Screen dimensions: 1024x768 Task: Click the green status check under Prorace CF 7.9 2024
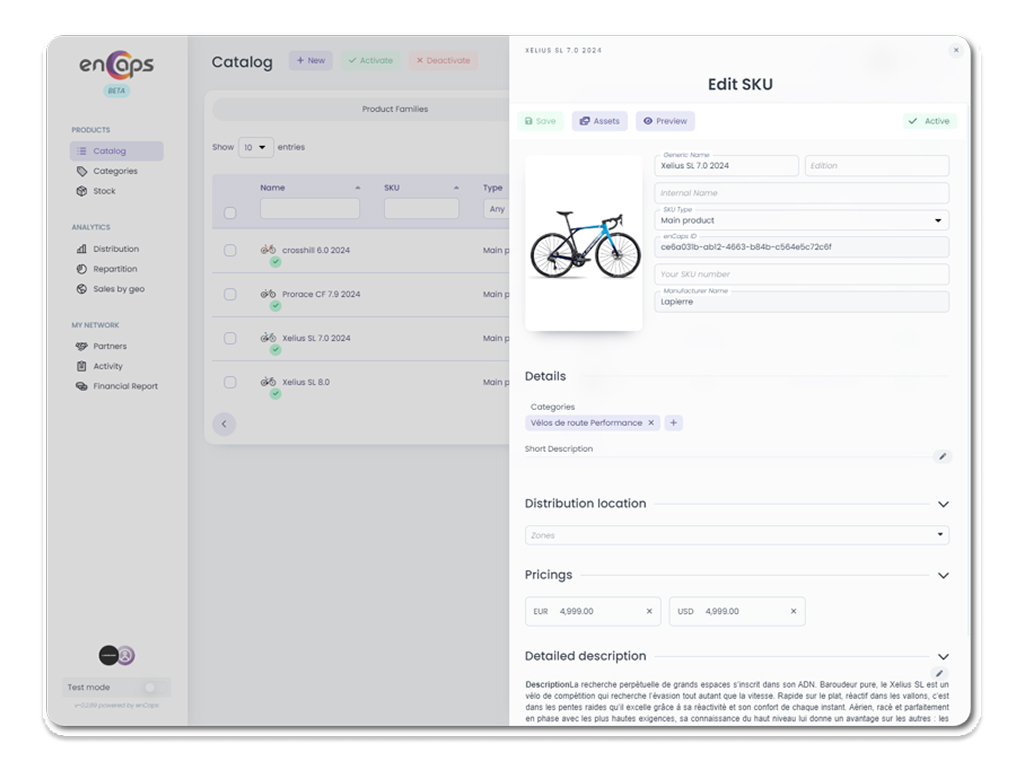click(x=276, y=306)
